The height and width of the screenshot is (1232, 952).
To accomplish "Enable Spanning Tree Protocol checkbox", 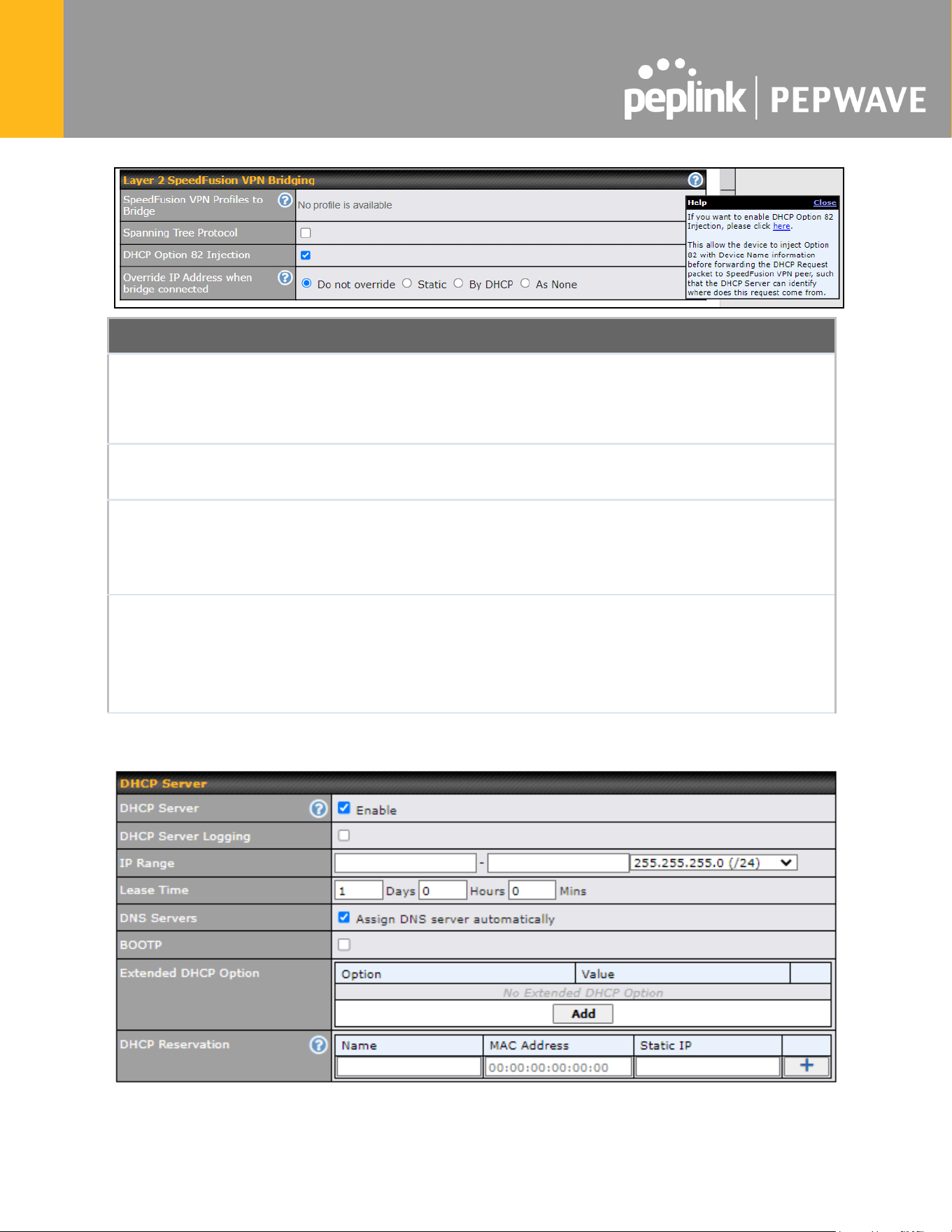I will (306, 233).
